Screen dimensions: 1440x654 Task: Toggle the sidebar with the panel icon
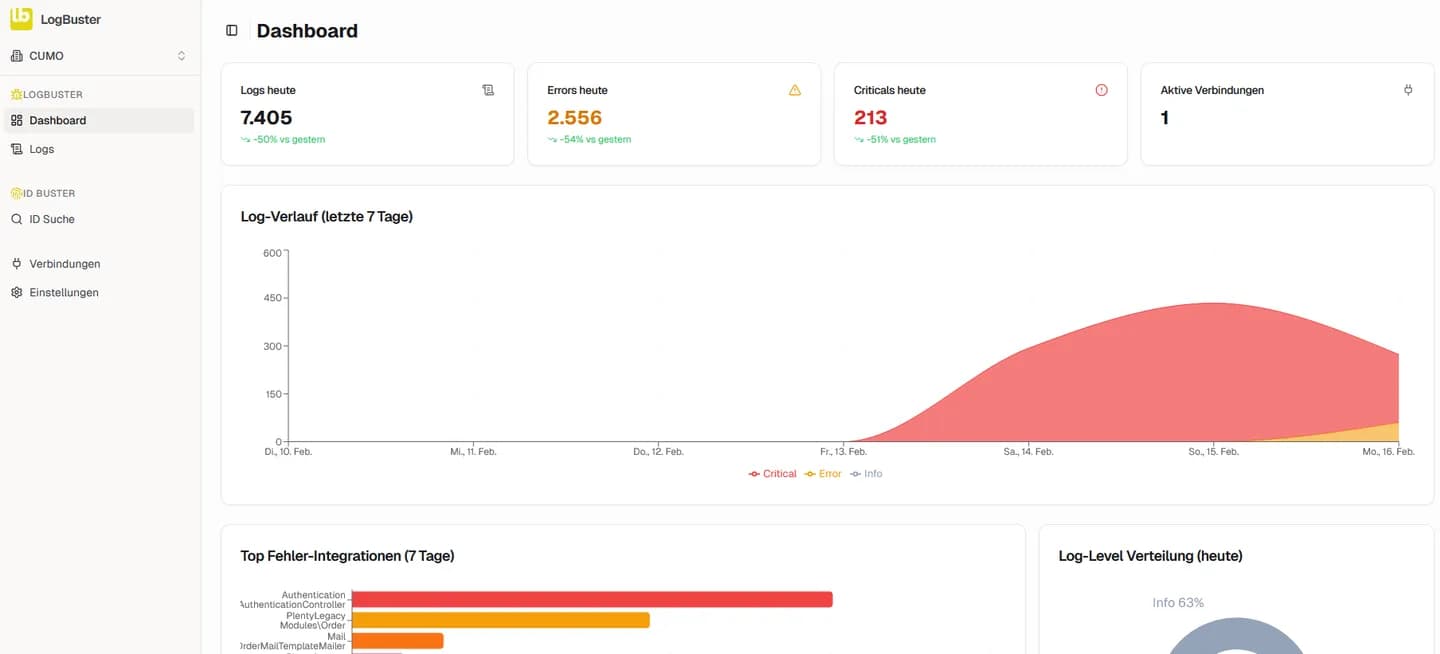[232, 31]
